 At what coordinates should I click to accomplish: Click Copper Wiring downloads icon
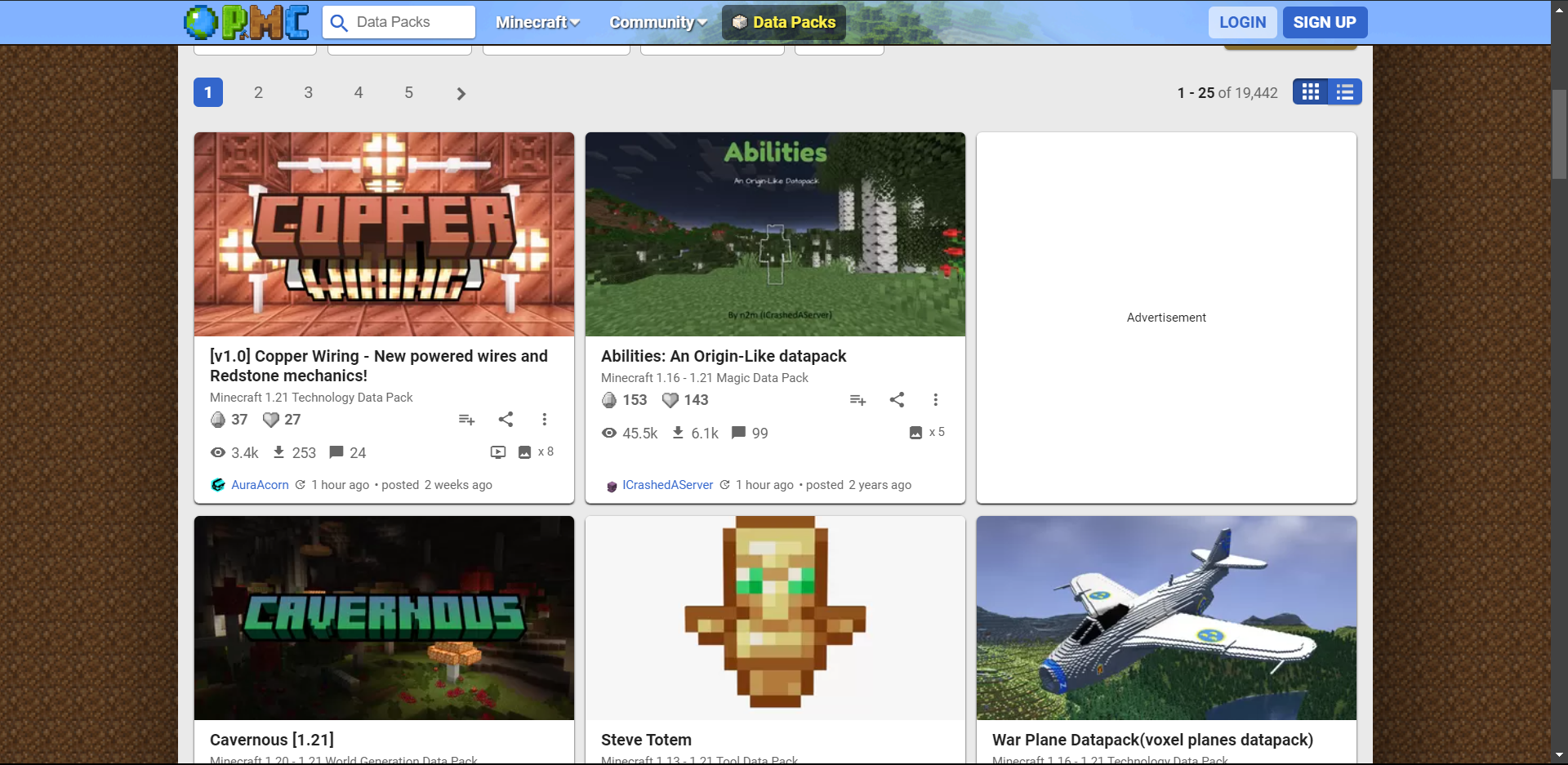(x=278, y=452)
